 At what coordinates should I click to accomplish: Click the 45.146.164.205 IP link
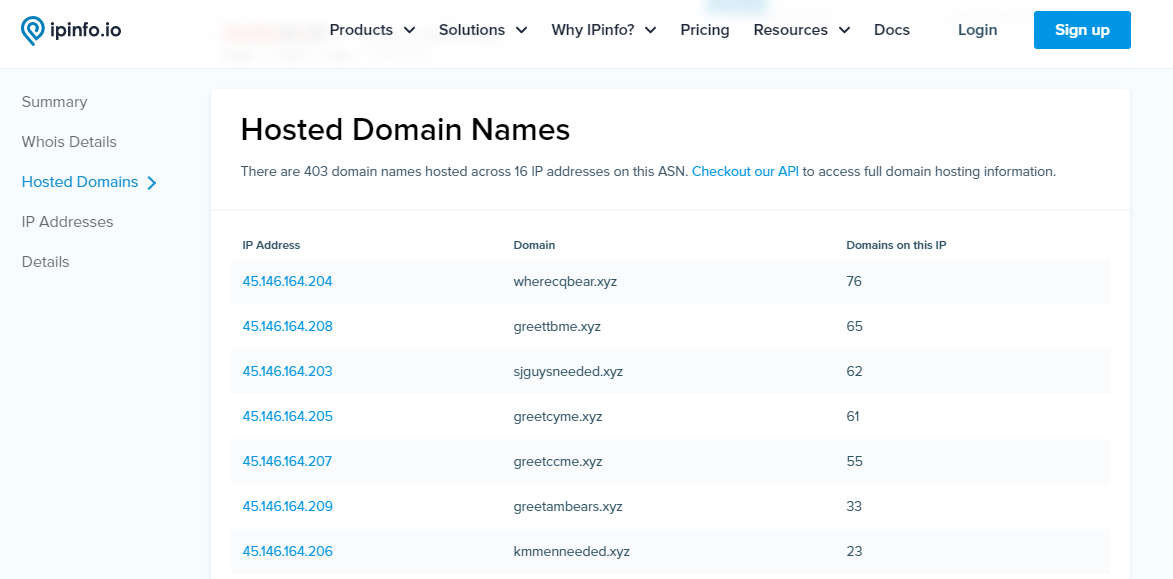[x=287, y=416]
